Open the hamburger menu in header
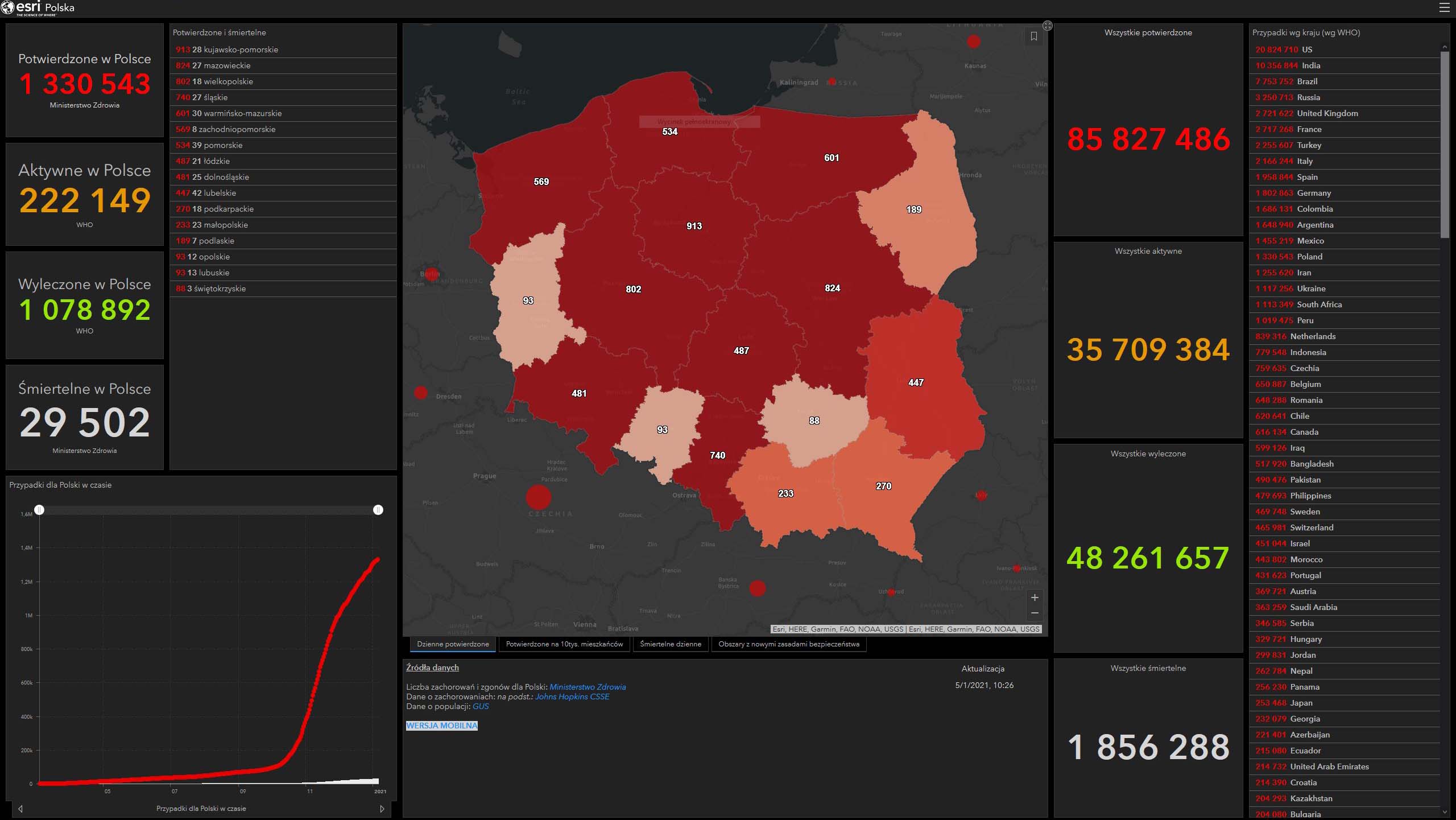This screenshot has width=1456, height=820. pyautogui.click(x=1445, y=8)
